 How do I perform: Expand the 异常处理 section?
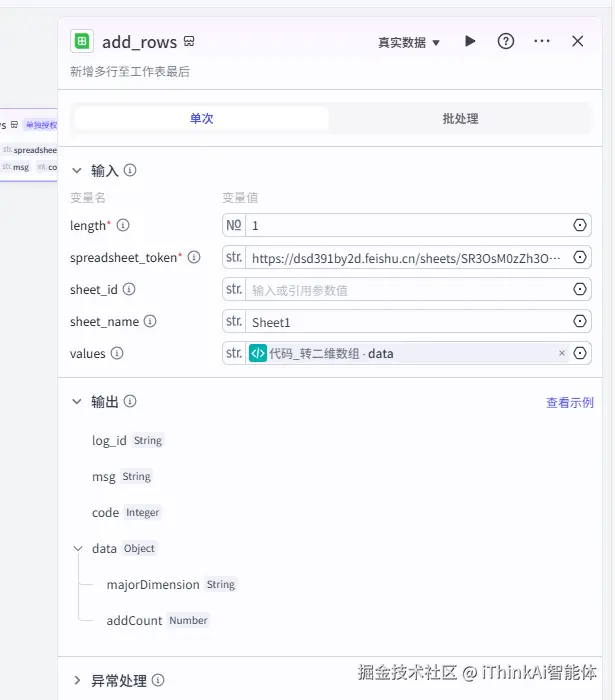(77, 680)
